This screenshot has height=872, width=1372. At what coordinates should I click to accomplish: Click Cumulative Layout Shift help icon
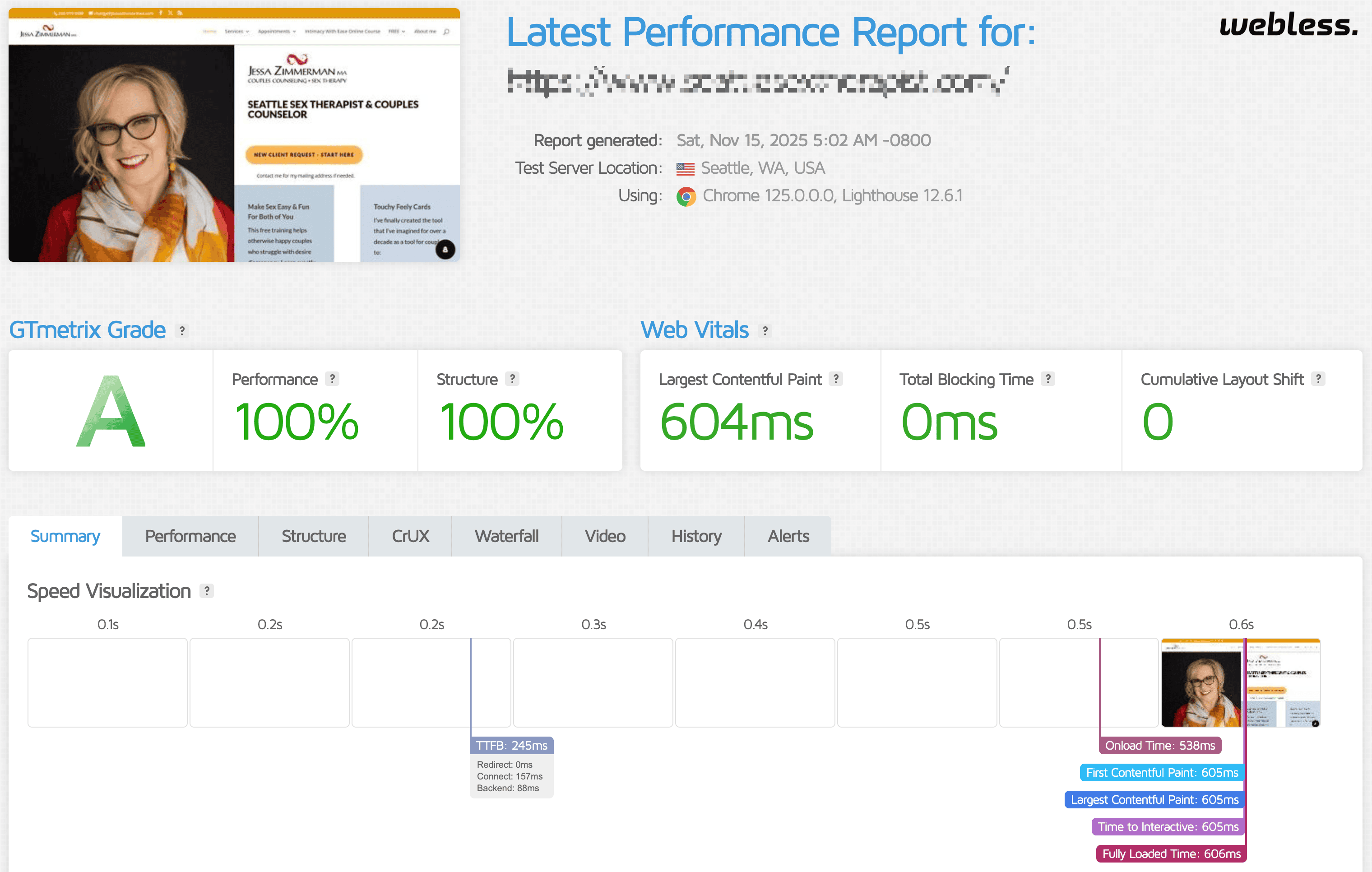(1318, 379)
